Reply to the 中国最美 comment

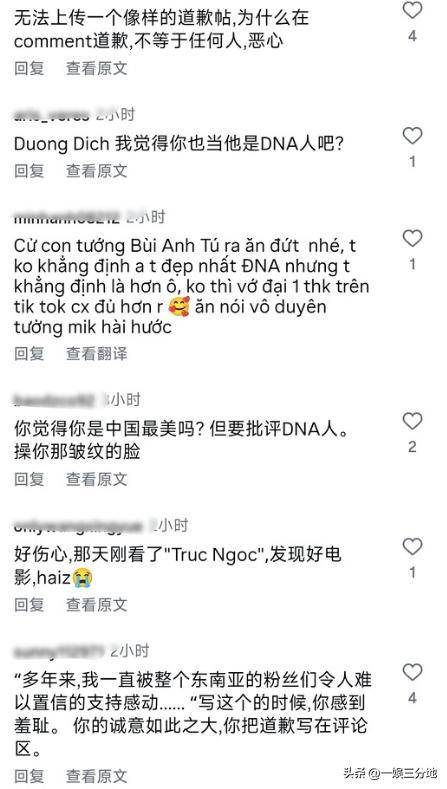(29, 480)
